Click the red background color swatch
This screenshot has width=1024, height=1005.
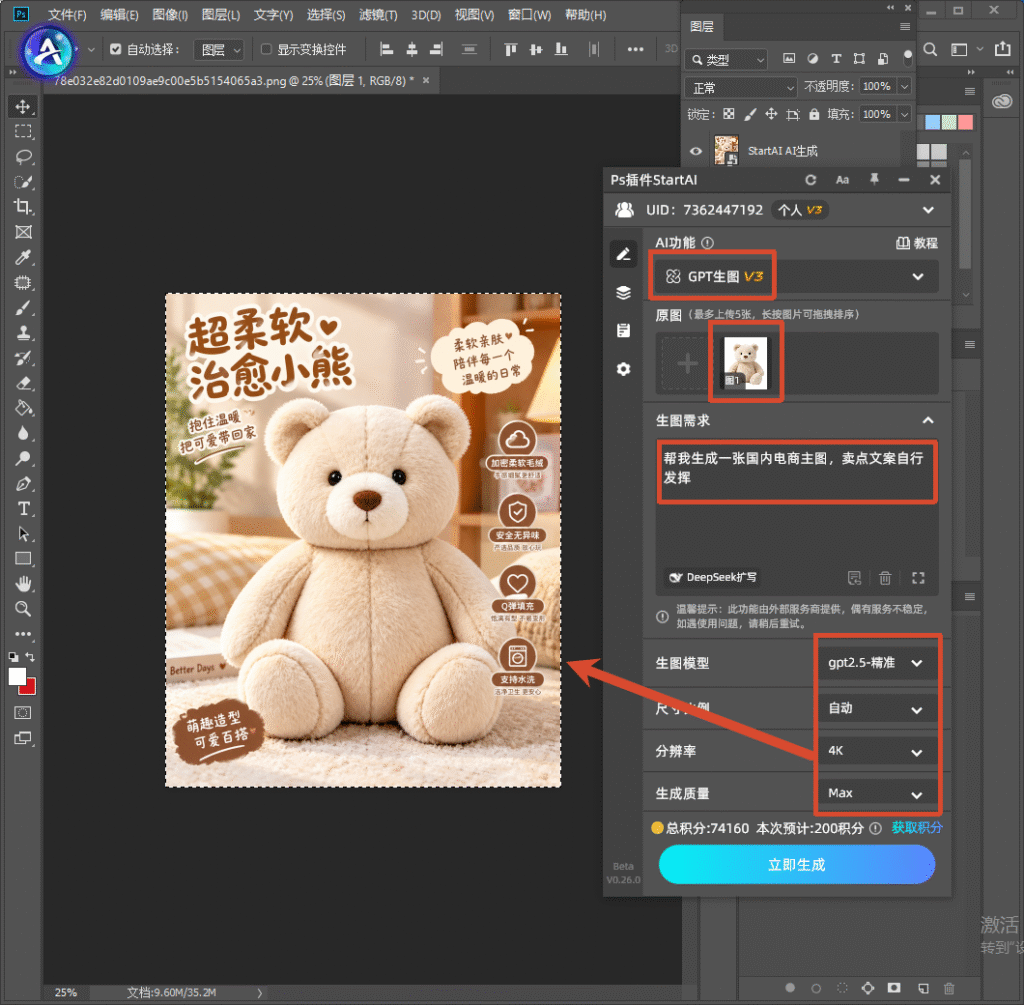29,688
